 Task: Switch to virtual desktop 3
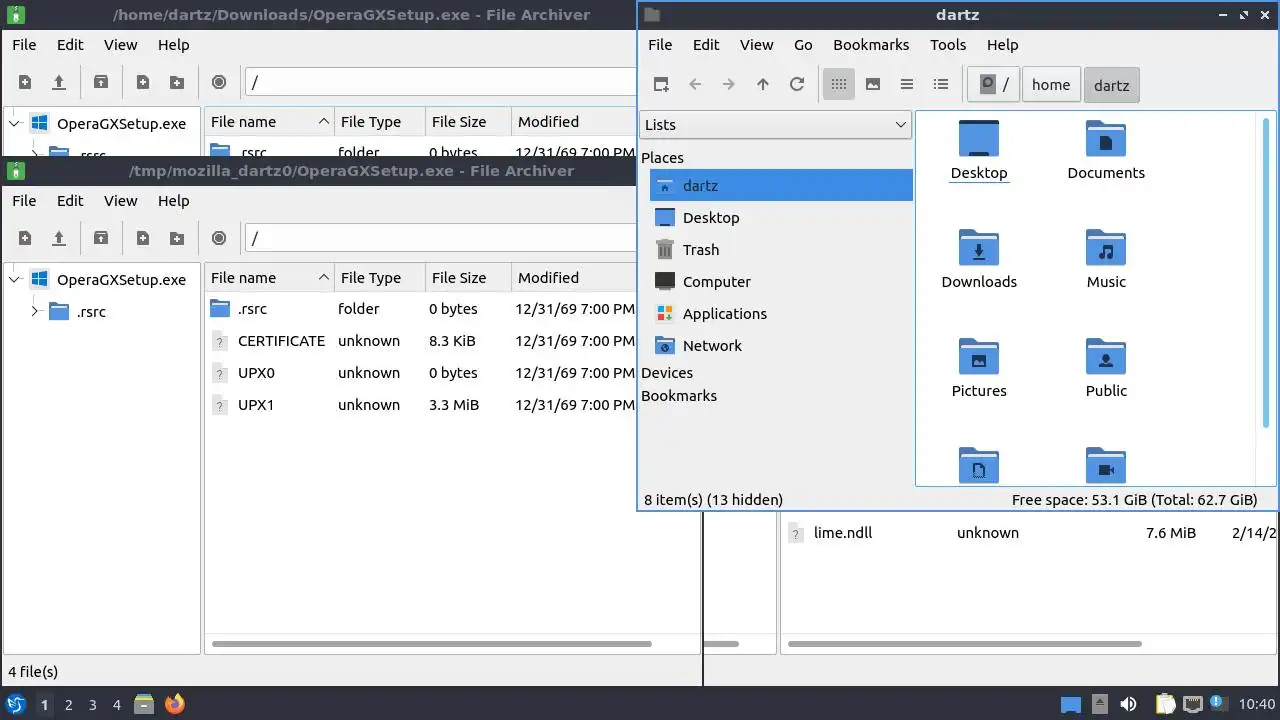pyautogui.click(x=92, y=704)
